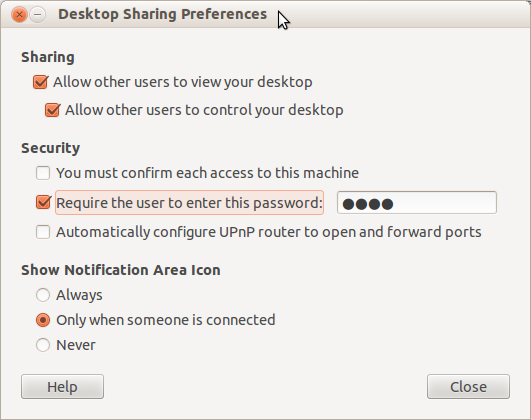The width and height of the screenshot is (531, 420).
Task: Minimize the window using title bar icon
Action: (38, 15)
